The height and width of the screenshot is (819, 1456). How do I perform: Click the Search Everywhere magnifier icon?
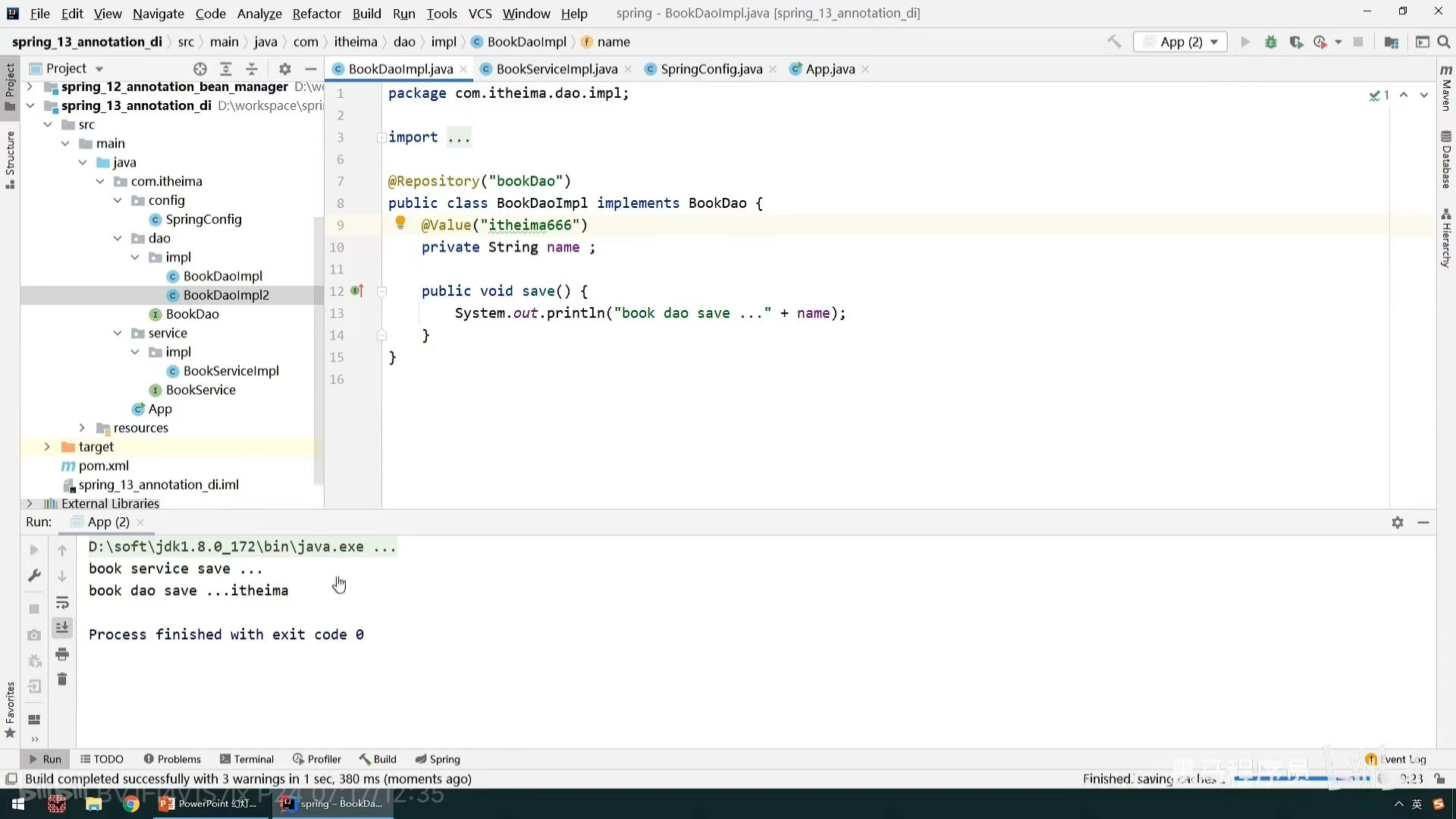[1444, 42]
